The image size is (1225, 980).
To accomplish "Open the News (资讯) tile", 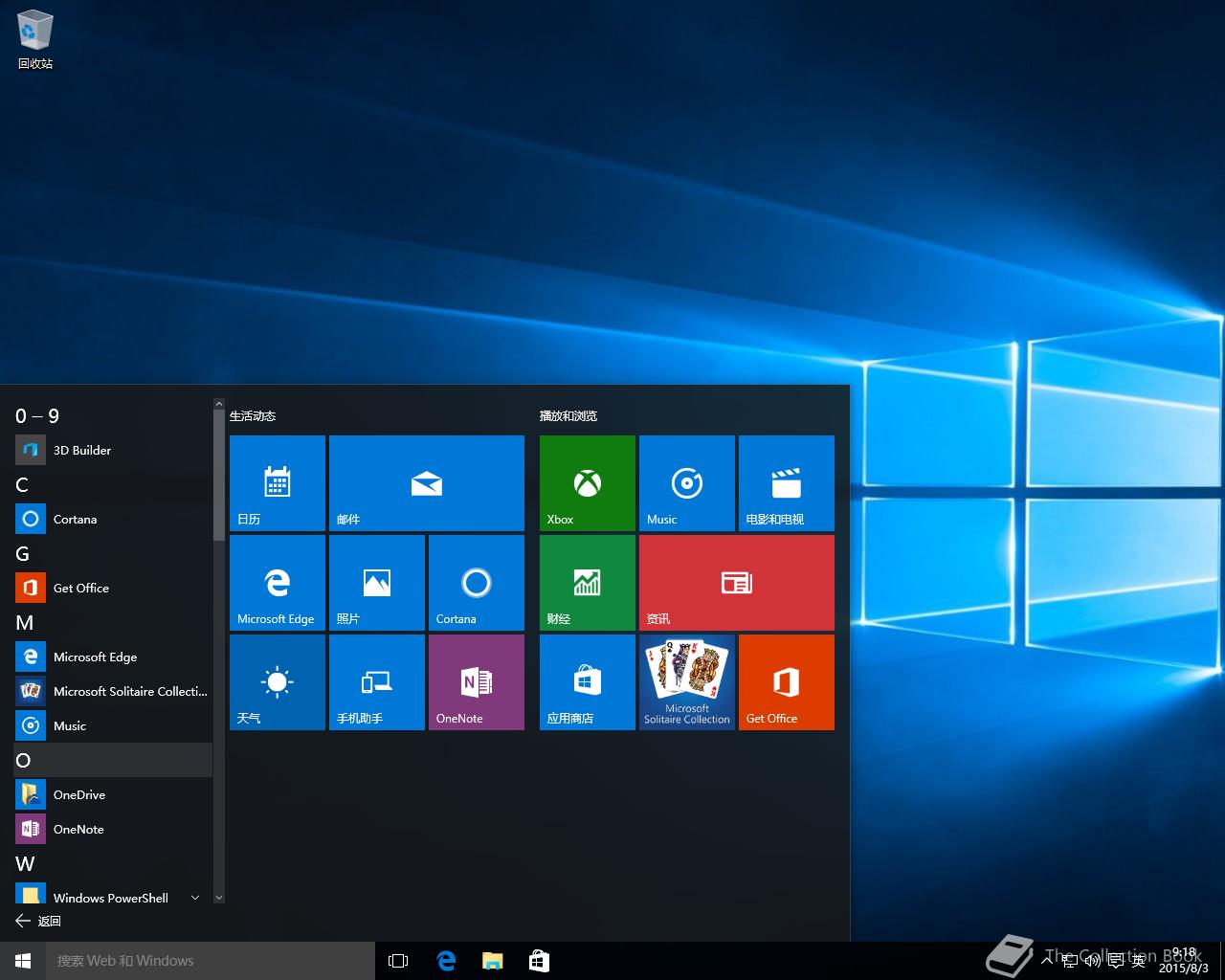I will click(x=737, y=583).
